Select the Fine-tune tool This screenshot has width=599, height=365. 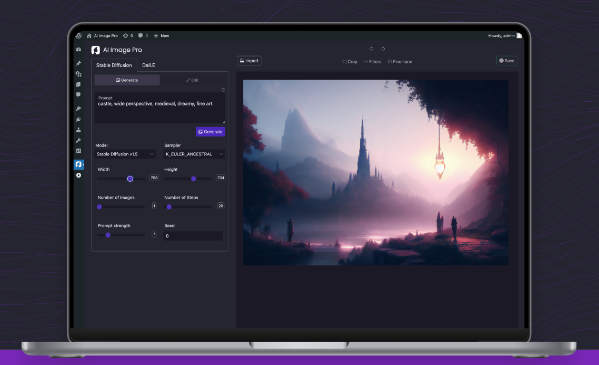(400, 62)
